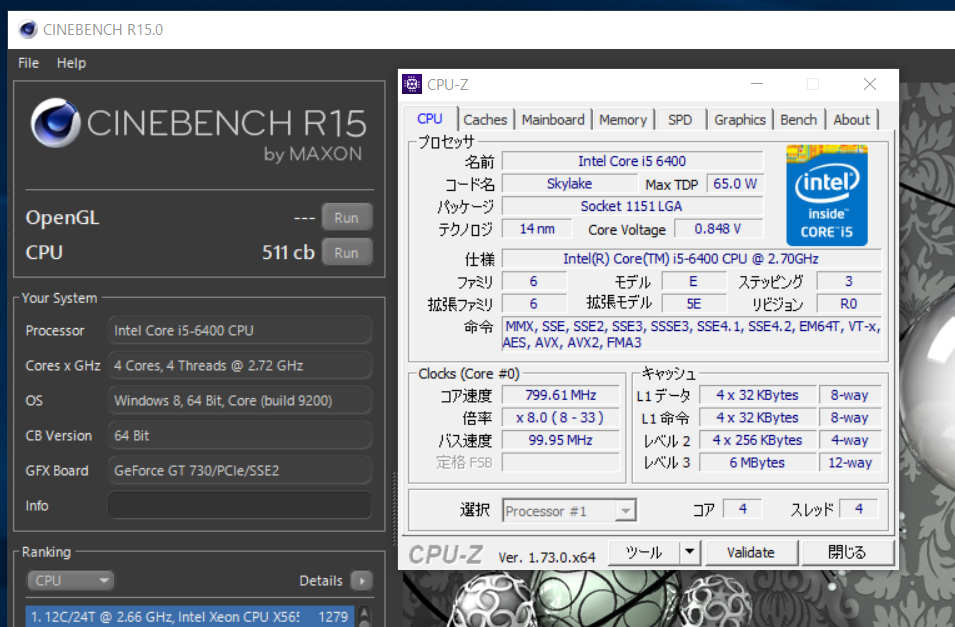This screenshot has width=955, height=627.
Task: Click the instructions field listing MMX, SSE
Action: coord(692,335)
